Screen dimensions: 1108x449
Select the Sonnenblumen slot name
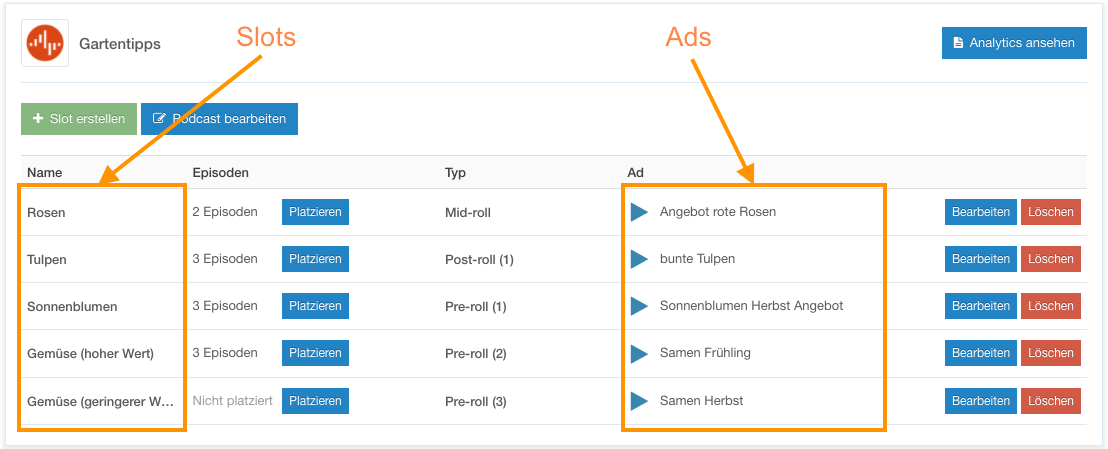click(x=72, y=307)
